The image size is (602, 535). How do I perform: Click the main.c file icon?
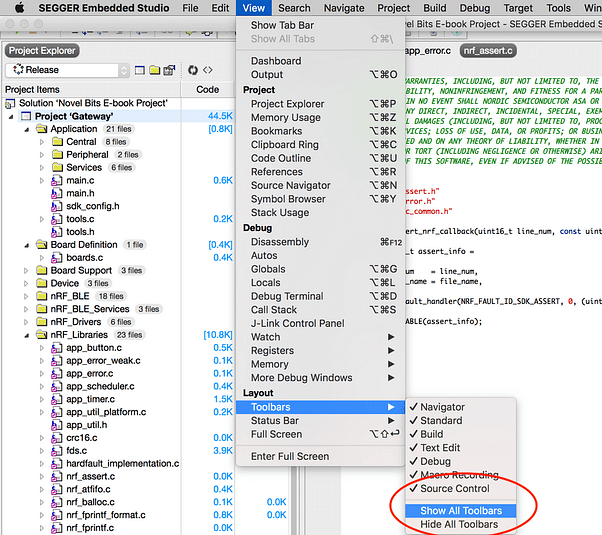(56, 181)
